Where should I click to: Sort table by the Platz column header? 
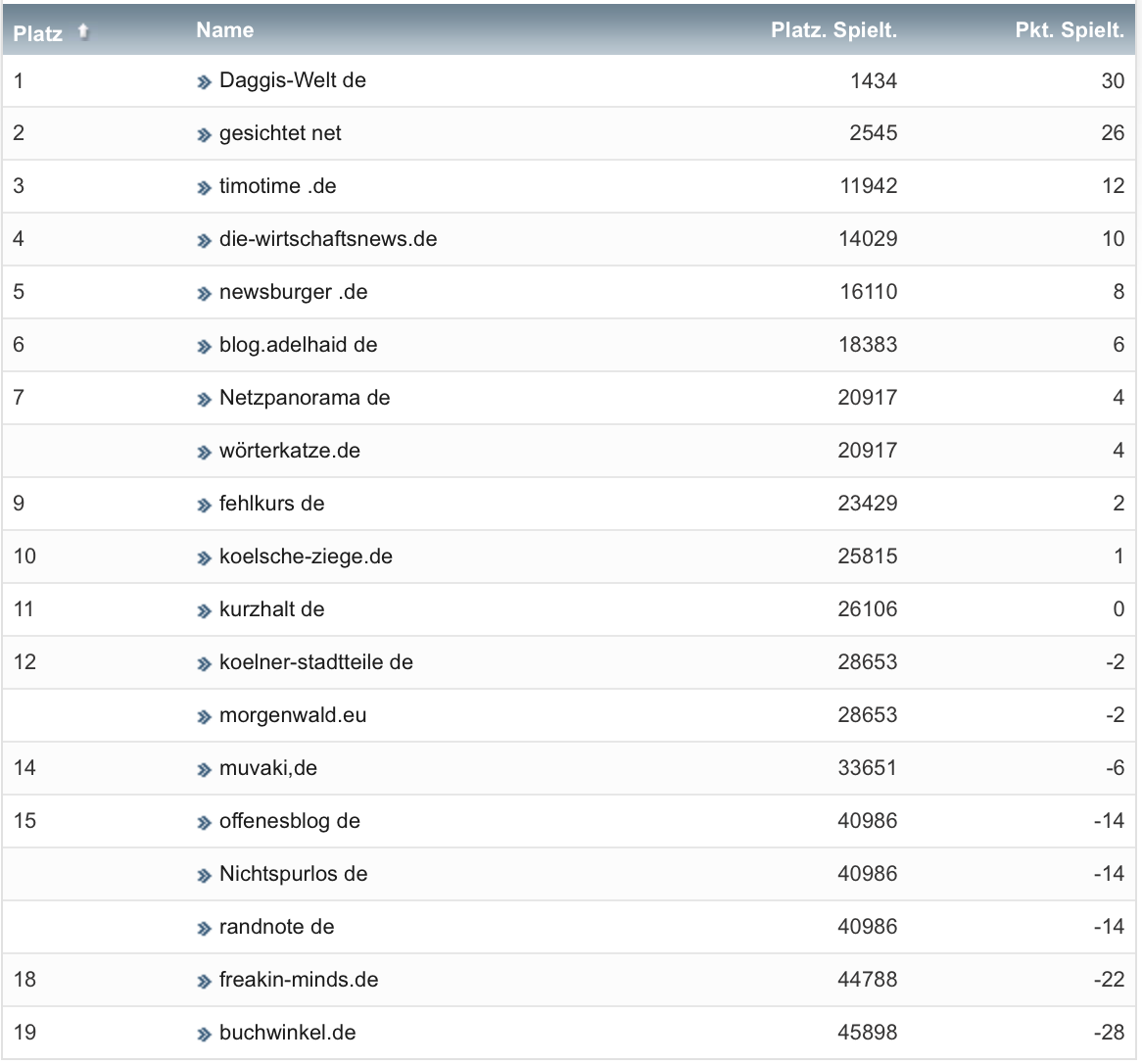[38, 33]
